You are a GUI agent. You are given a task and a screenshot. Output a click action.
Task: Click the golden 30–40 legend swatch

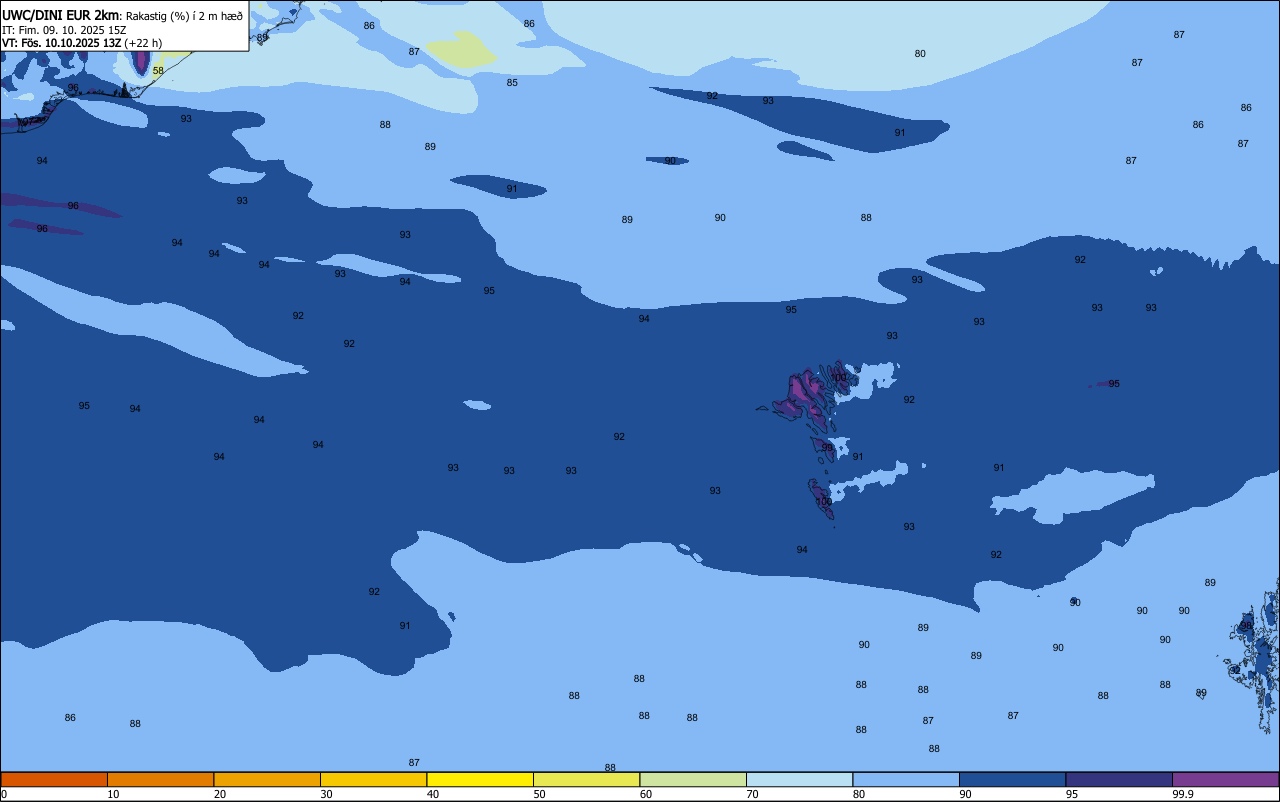[373, 779]
